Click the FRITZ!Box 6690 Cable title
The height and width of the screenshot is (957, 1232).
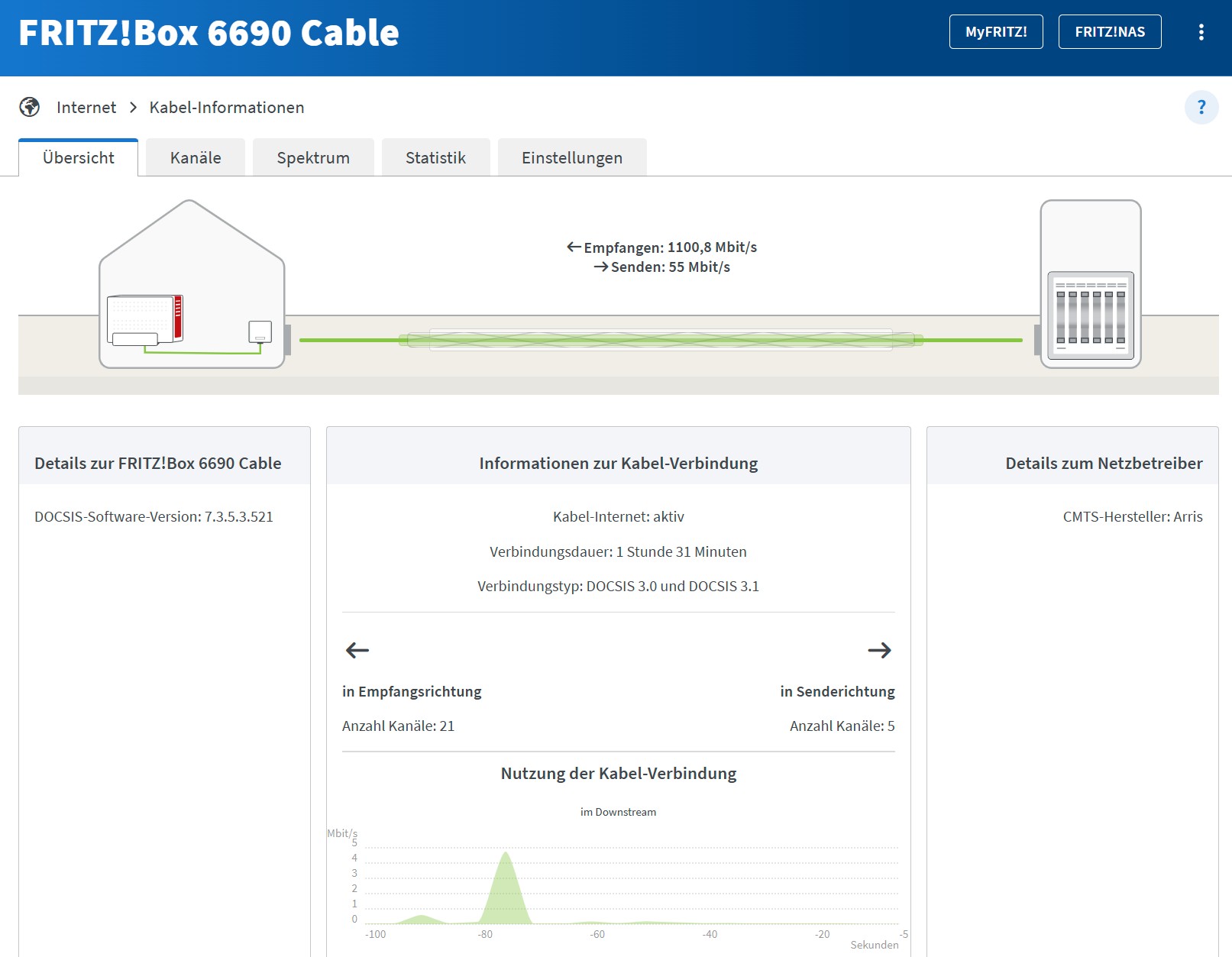tap(209, 33)
